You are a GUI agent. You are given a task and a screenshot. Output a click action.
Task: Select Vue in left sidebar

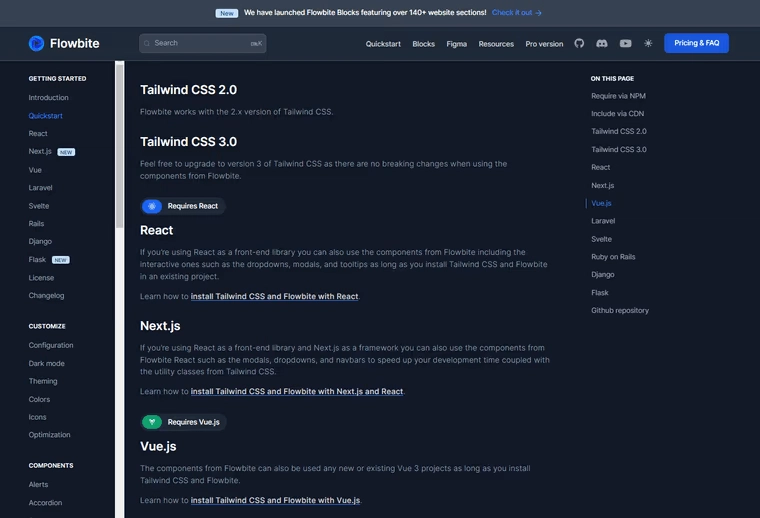35,170
